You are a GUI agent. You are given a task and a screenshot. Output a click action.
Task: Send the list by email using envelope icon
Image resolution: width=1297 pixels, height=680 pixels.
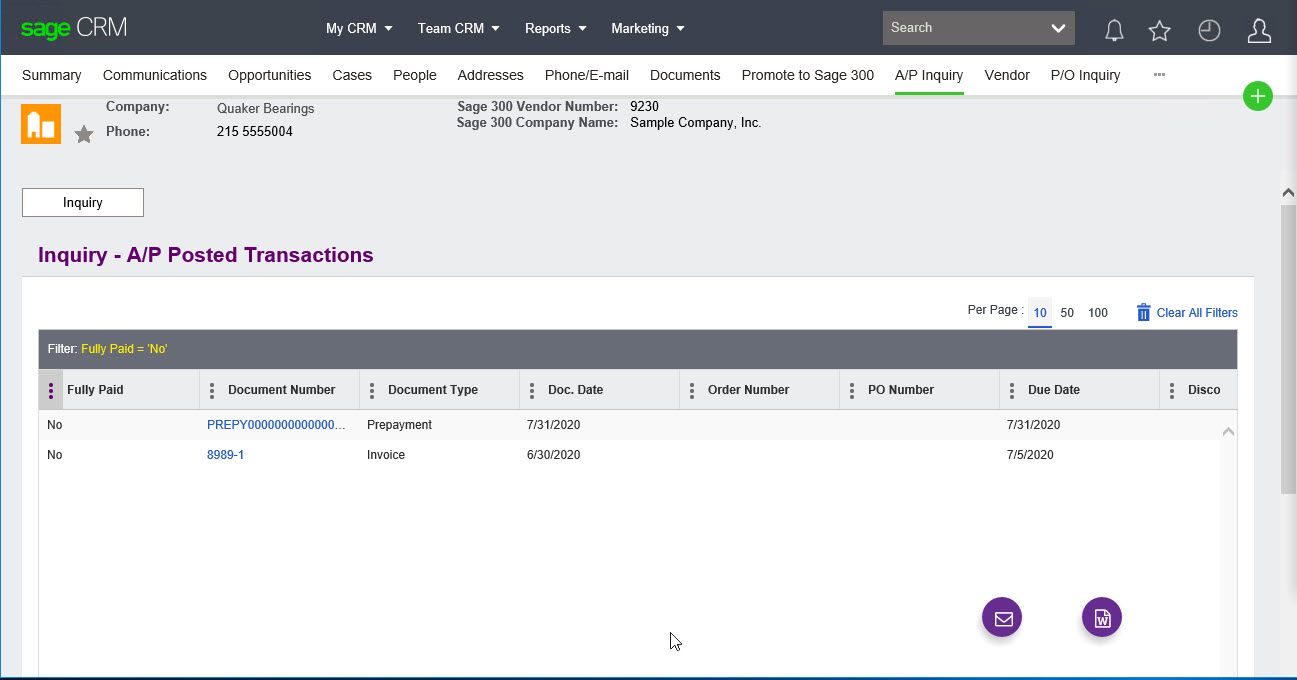[x=1001, y=617]
